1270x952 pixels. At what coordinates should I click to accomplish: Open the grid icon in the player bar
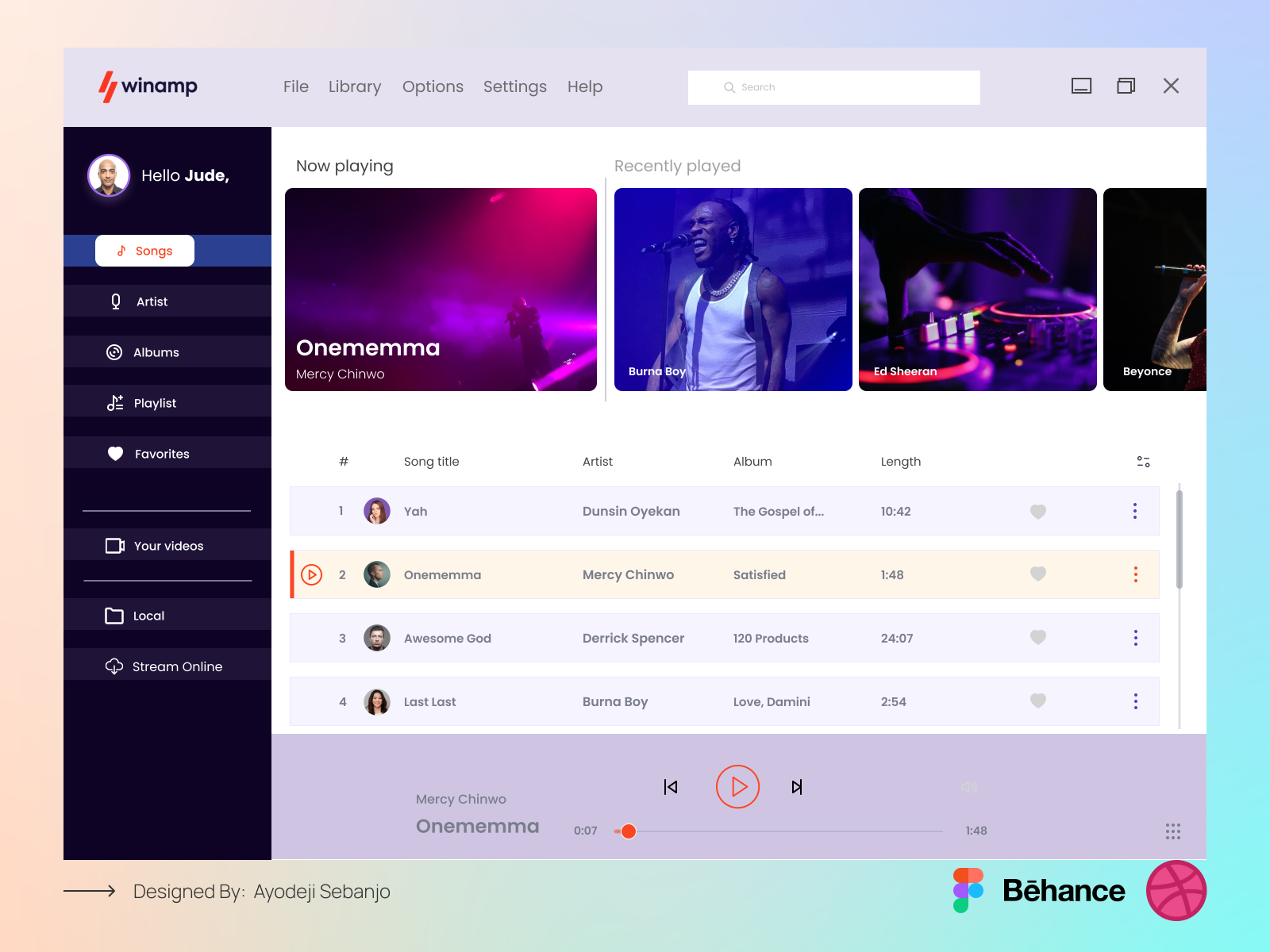point(1172,831)
